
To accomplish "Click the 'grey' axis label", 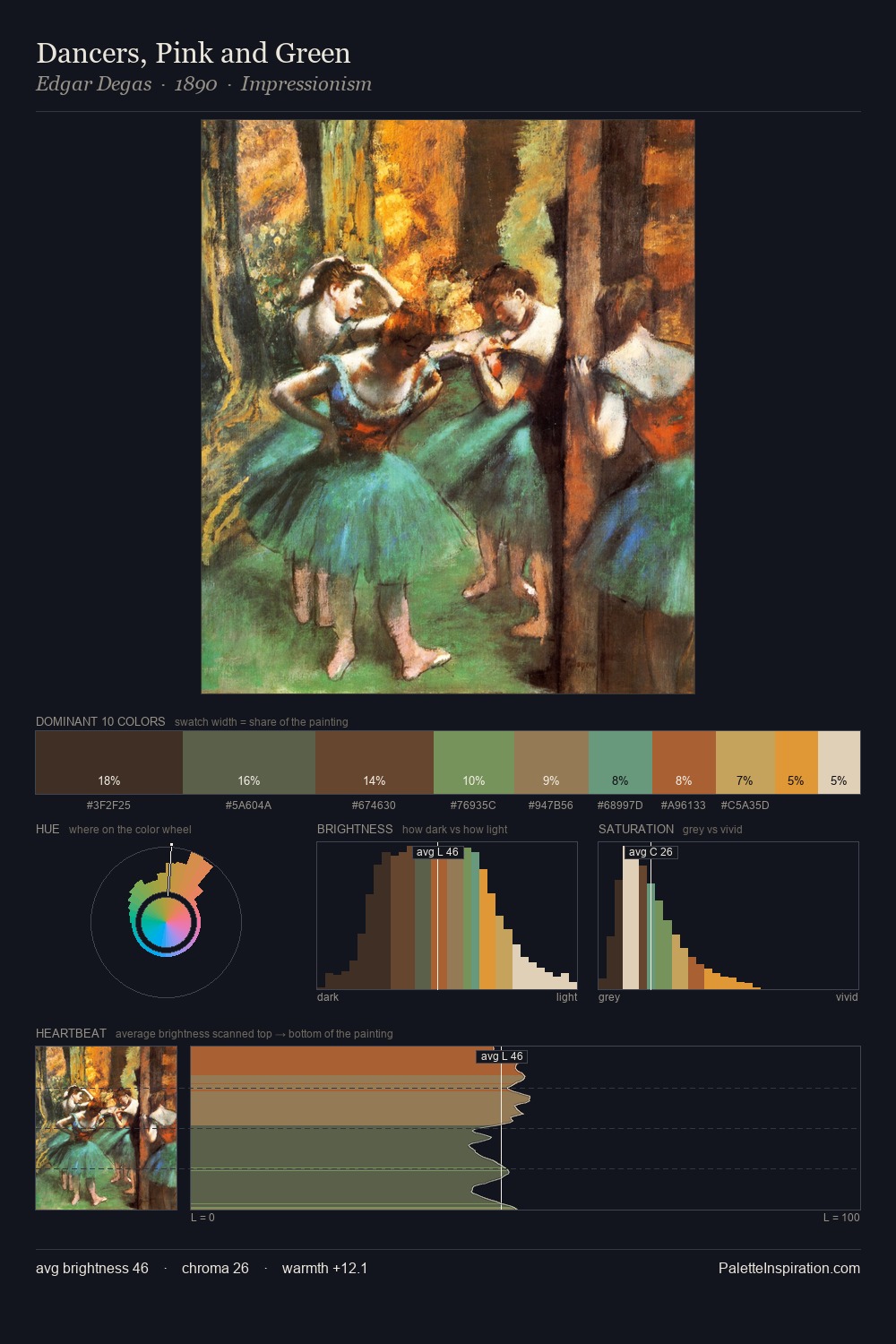I will pos(609,997).
